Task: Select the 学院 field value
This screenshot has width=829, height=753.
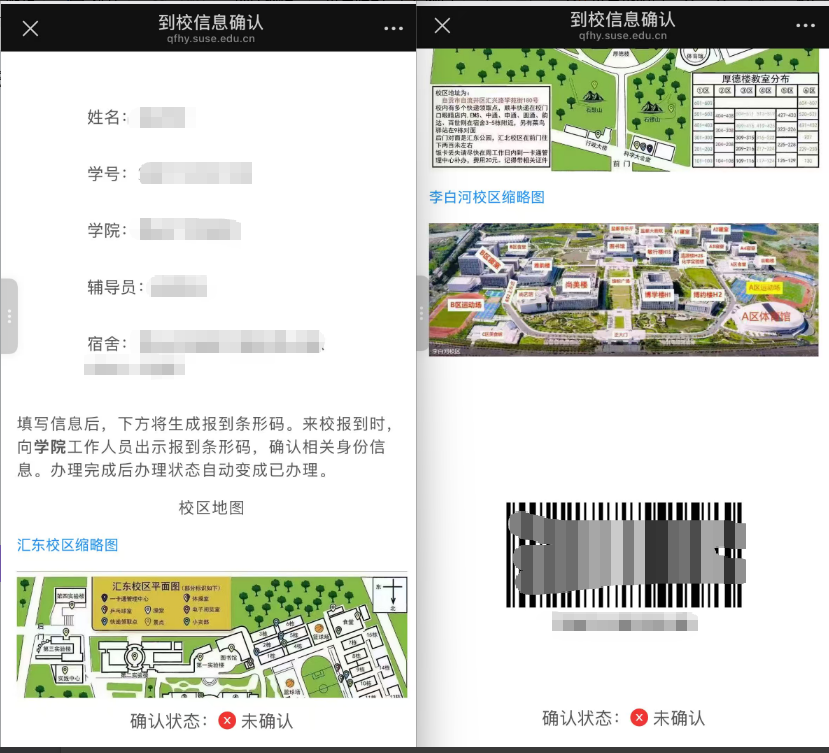Action: coord(190,230)
